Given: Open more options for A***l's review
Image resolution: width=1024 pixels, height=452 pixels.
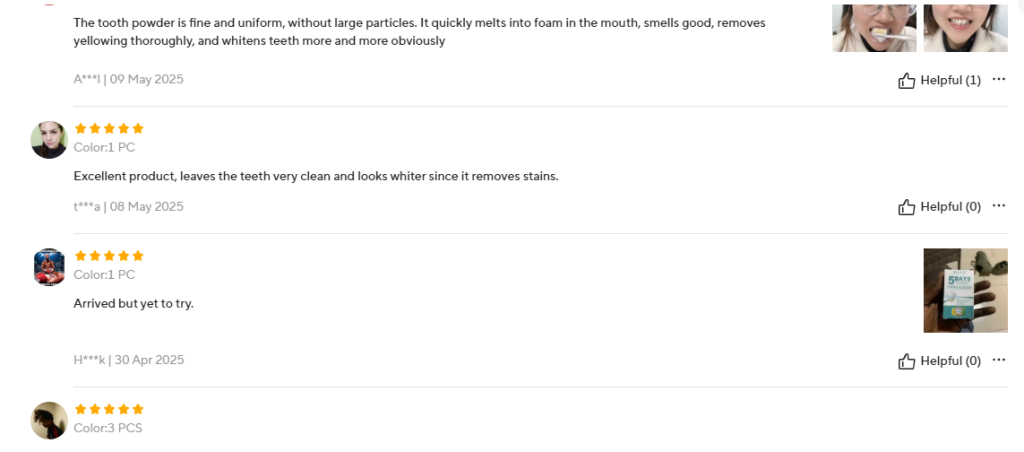Looking at the screenshot, I should click(998, 80).
